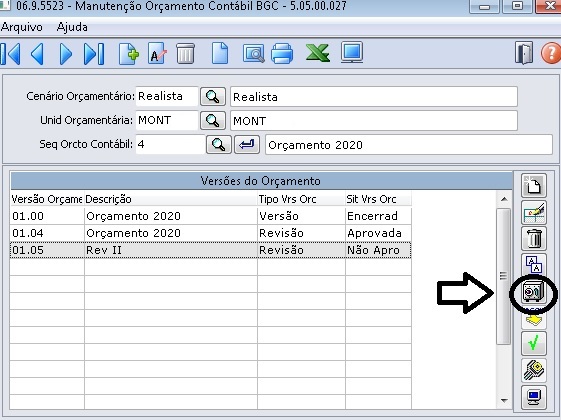Click the edit record icon with letter A

157,54
